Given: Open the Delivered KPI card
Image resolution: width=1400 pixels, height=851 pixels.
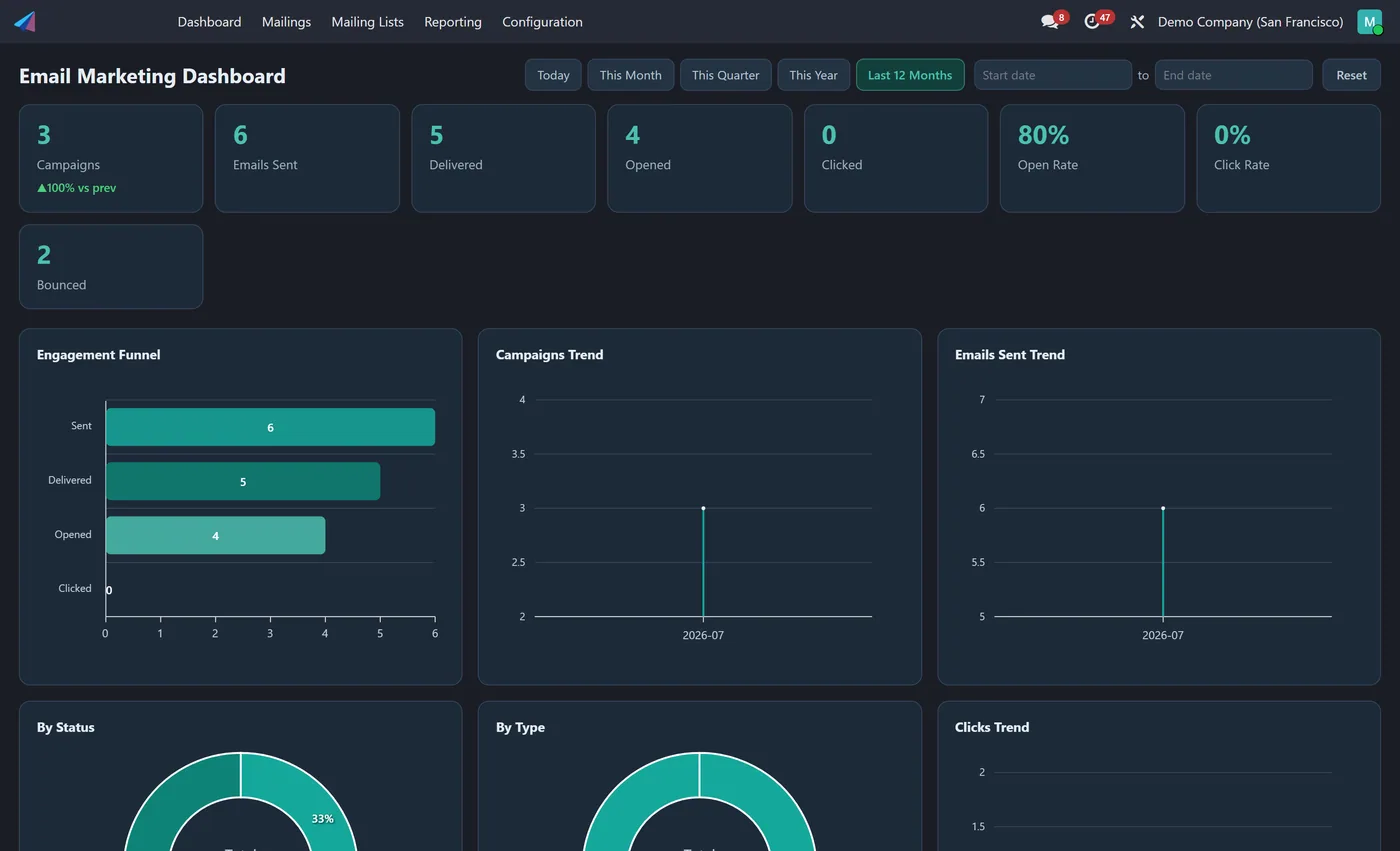Looking at the screenshot, I should (x=503, y=158).
